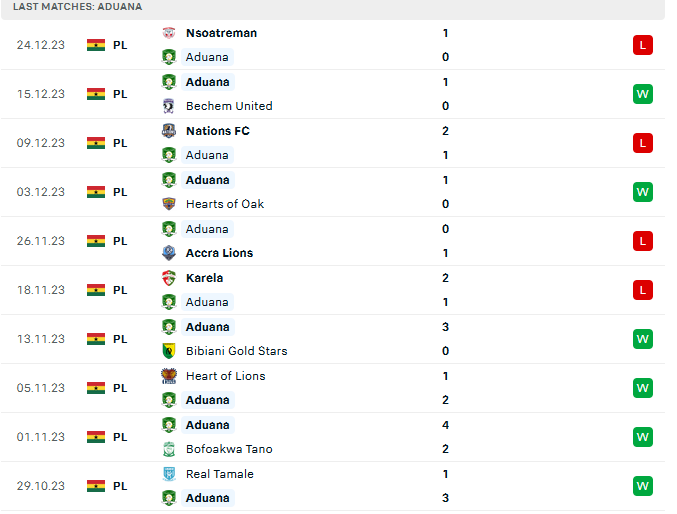Click the Real Tamale club crest
This screenshot has height=514, width=677.
(169, 474)
